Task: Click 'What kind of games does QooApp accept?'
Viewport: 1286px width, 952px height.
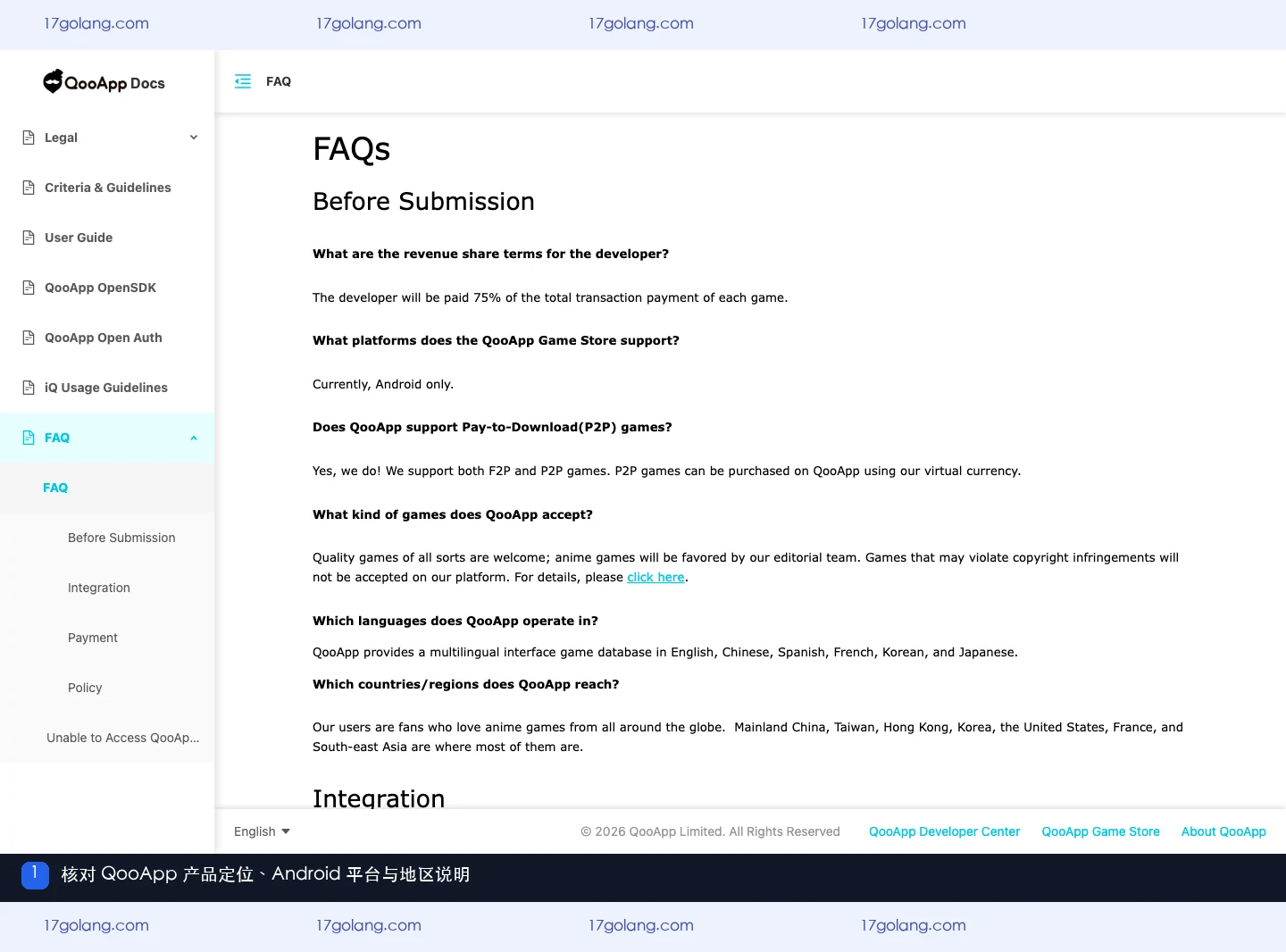Action: click(x=453, y=514)
